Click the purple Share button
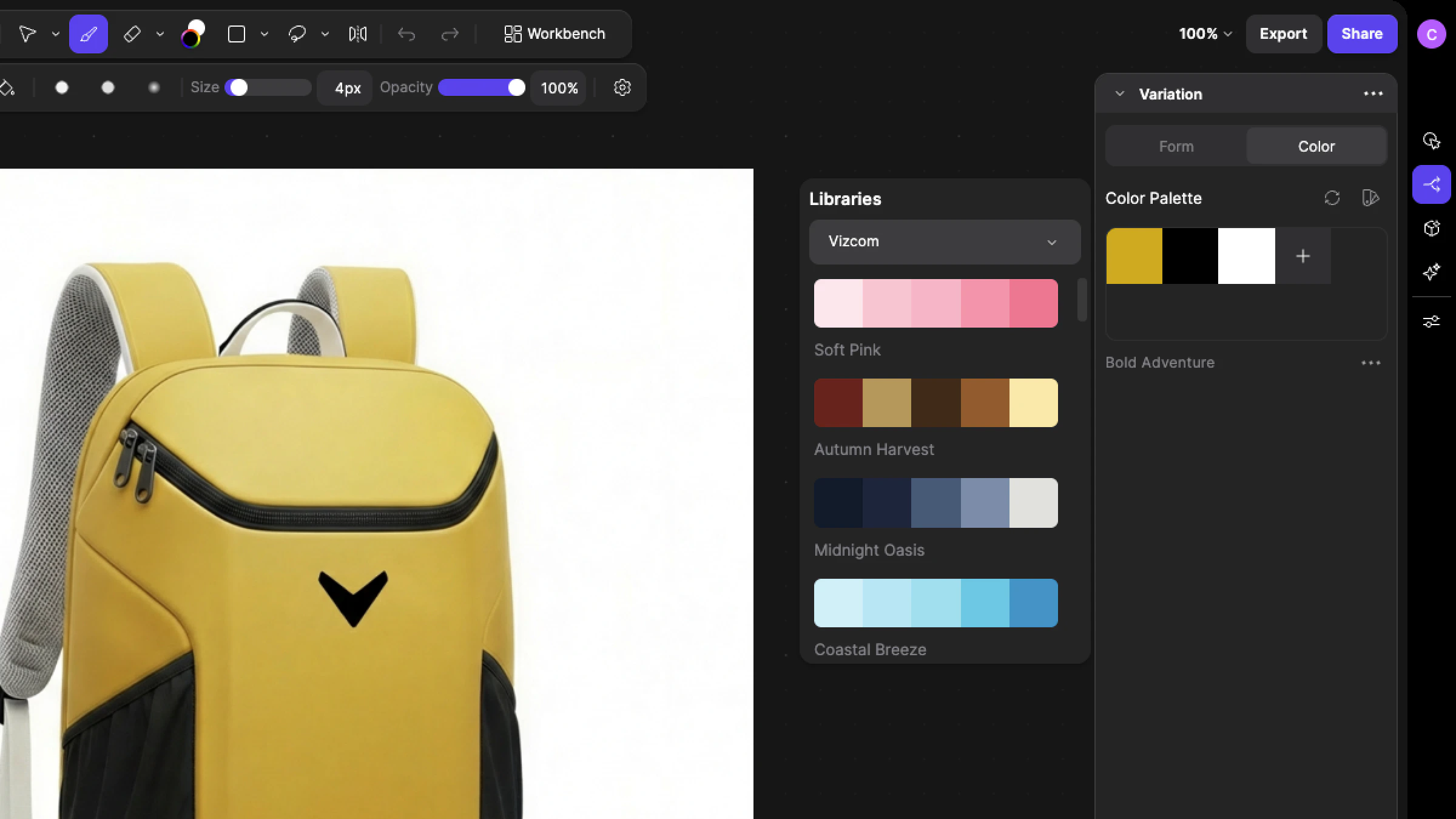The width and height of the screenshot is (1456, 819). pos(1361,34)
